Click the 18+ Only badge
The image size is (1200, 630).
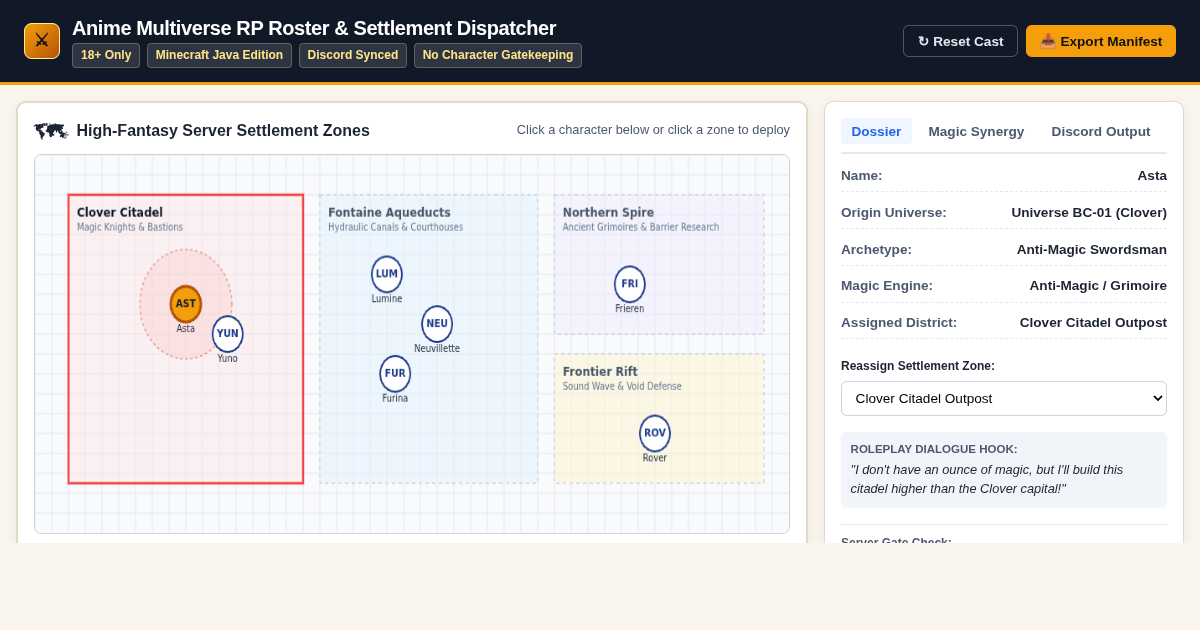pos(106,55)
